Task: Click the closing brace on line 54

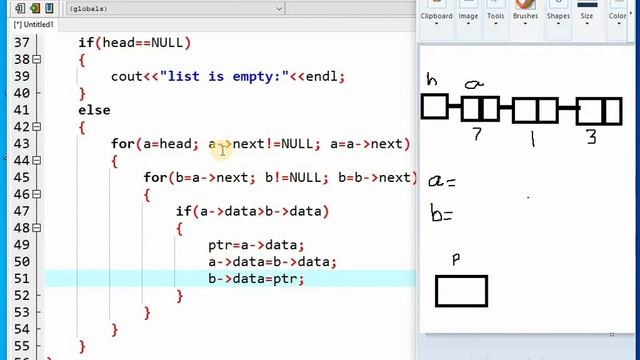Action: [115, 329]
